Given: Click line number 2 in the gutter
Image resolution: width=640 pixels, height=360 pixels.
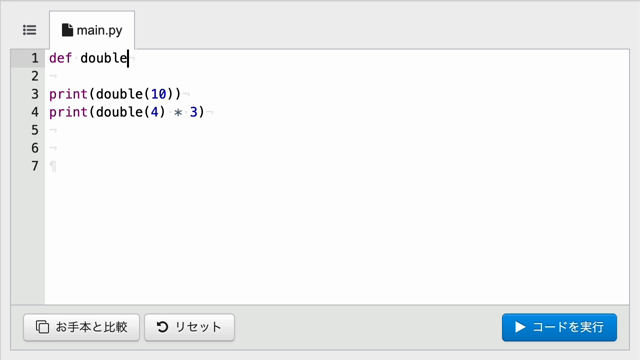Looking at the screenshot, I should pyautogui.click(x=35, y=76).
